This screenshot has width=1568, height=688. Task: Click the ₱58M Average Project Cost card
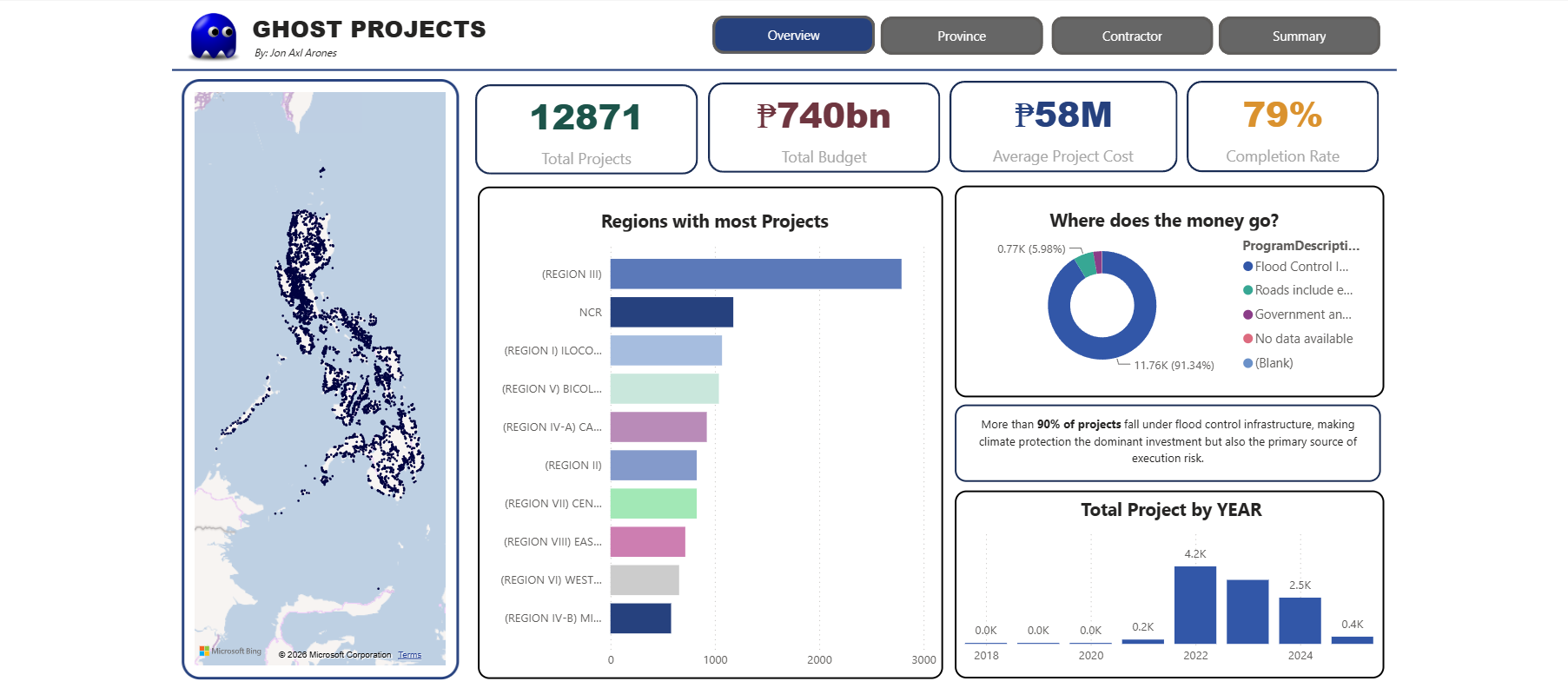(1063, 127)
